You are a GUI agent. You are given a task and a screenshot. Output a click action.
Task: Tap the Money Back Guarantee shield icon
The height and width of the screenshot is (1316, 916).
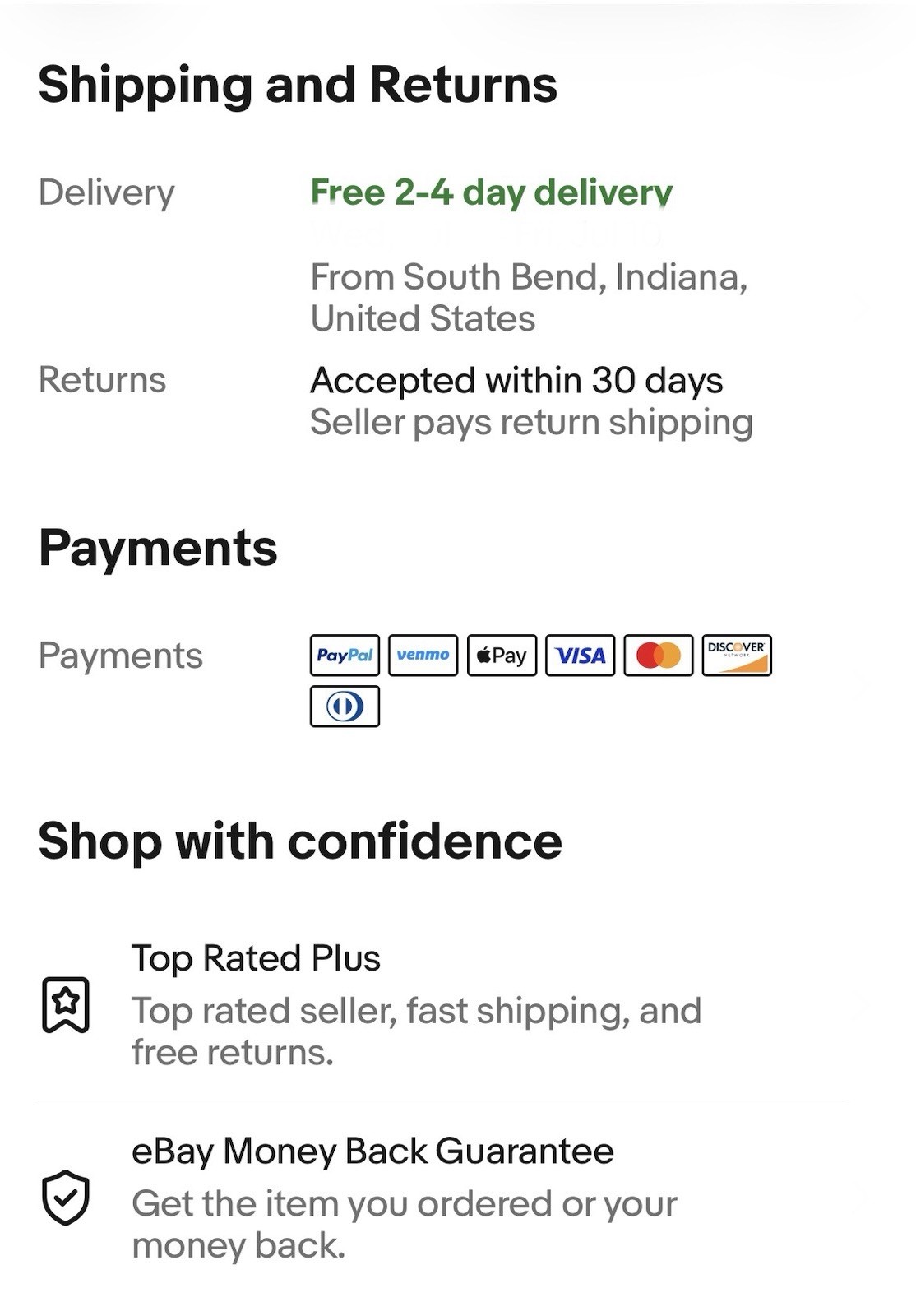tap(66, 1197)
